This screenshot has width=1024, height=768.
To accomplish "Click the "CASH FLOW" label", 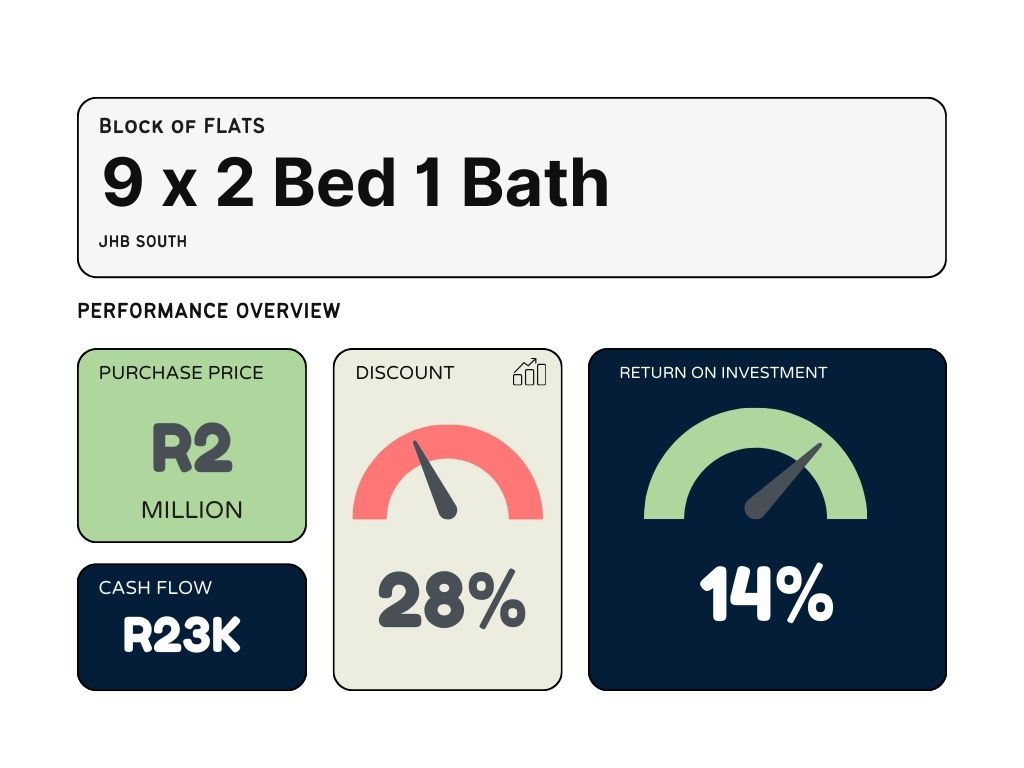I will pyautogui.click(x=155, y=588).
